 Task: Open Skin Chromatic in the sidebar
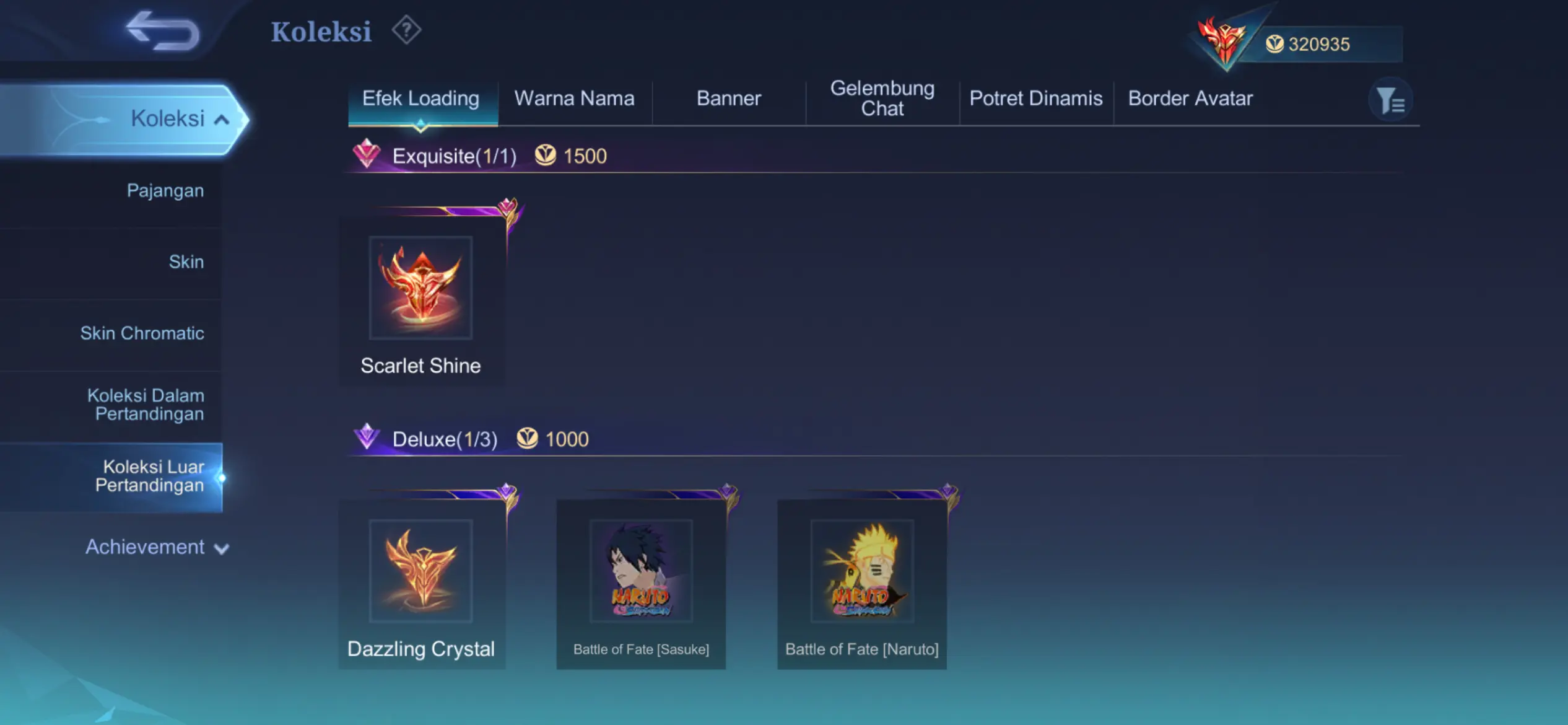tap(142, 333)
